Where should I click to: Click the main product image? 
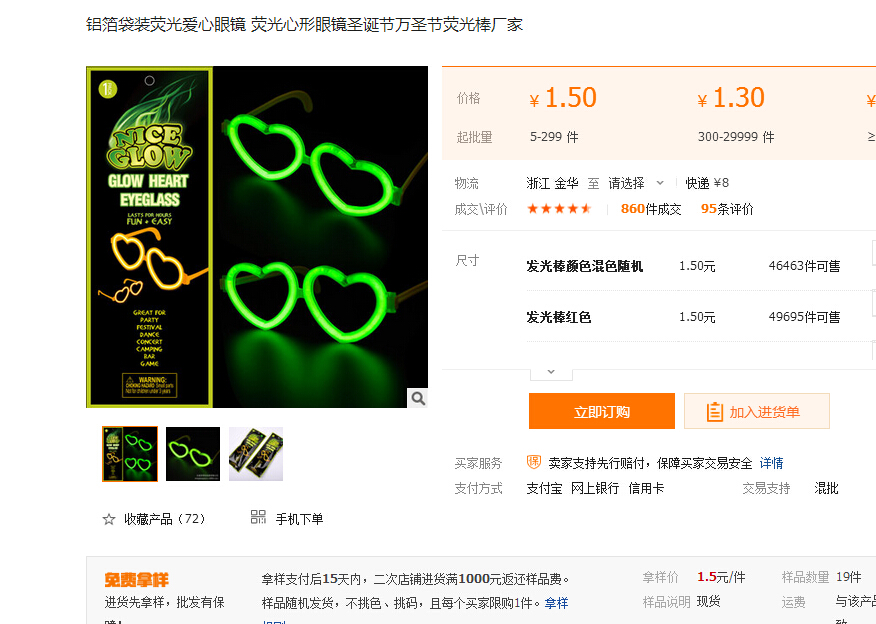[257, 237]
